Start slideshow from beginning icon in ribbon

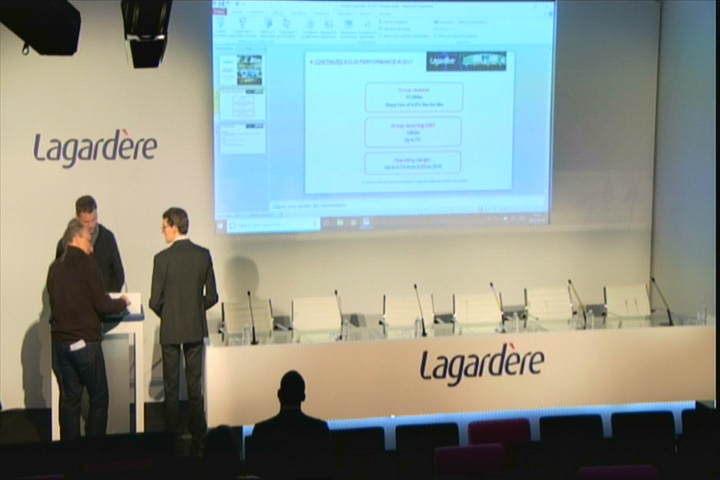[x=221, y=28]
